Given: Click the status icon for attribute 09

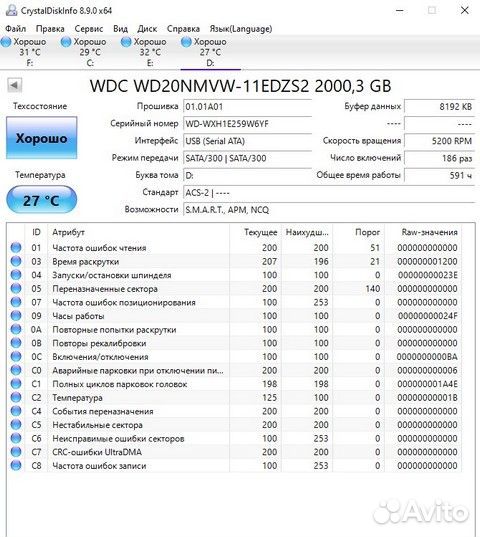Looking at the screenshot, I should coord(16,315).
